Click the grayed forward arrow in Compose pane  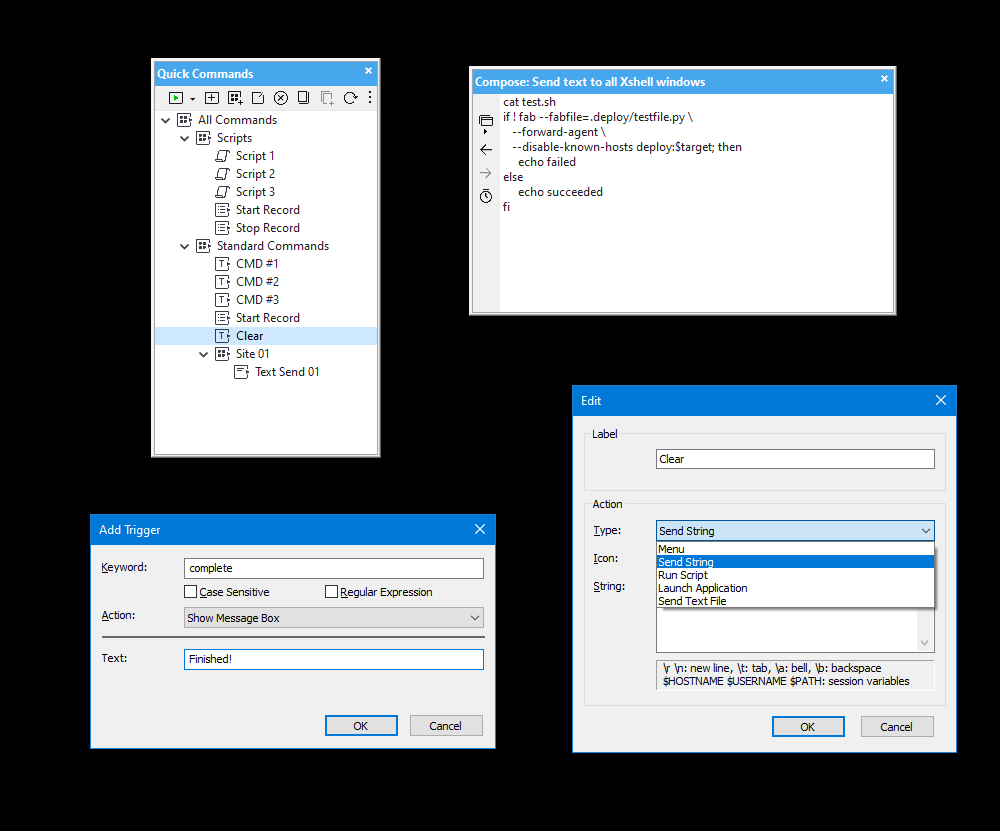click(x=486, y=173)
